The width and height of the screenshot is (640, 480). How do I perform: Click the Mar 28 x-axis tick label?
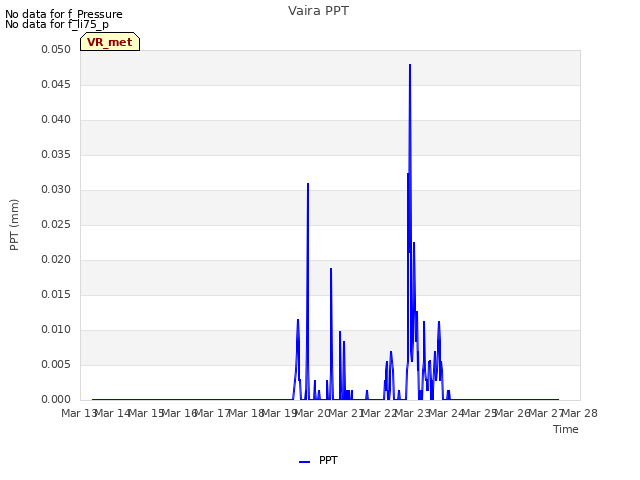pyautogui.click(x=580, y=413)
